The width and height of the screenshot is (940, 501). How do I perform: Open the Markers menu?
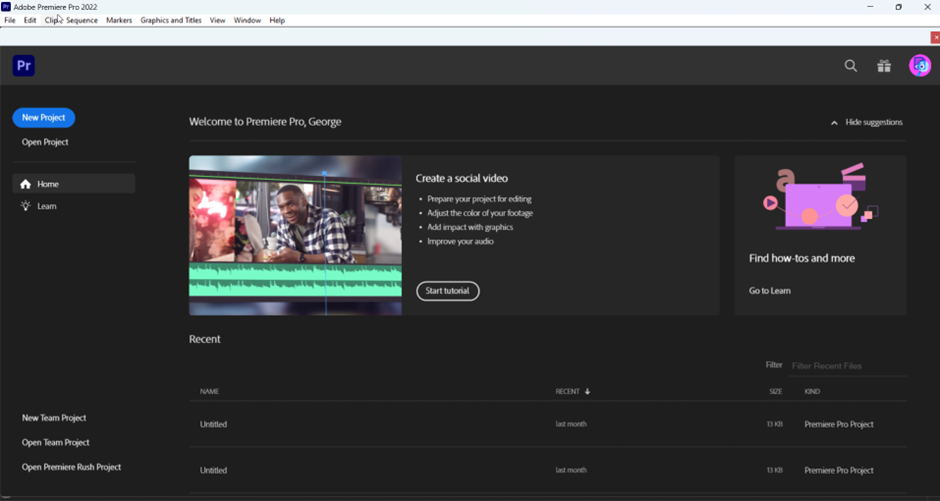[x=119, y=20]
